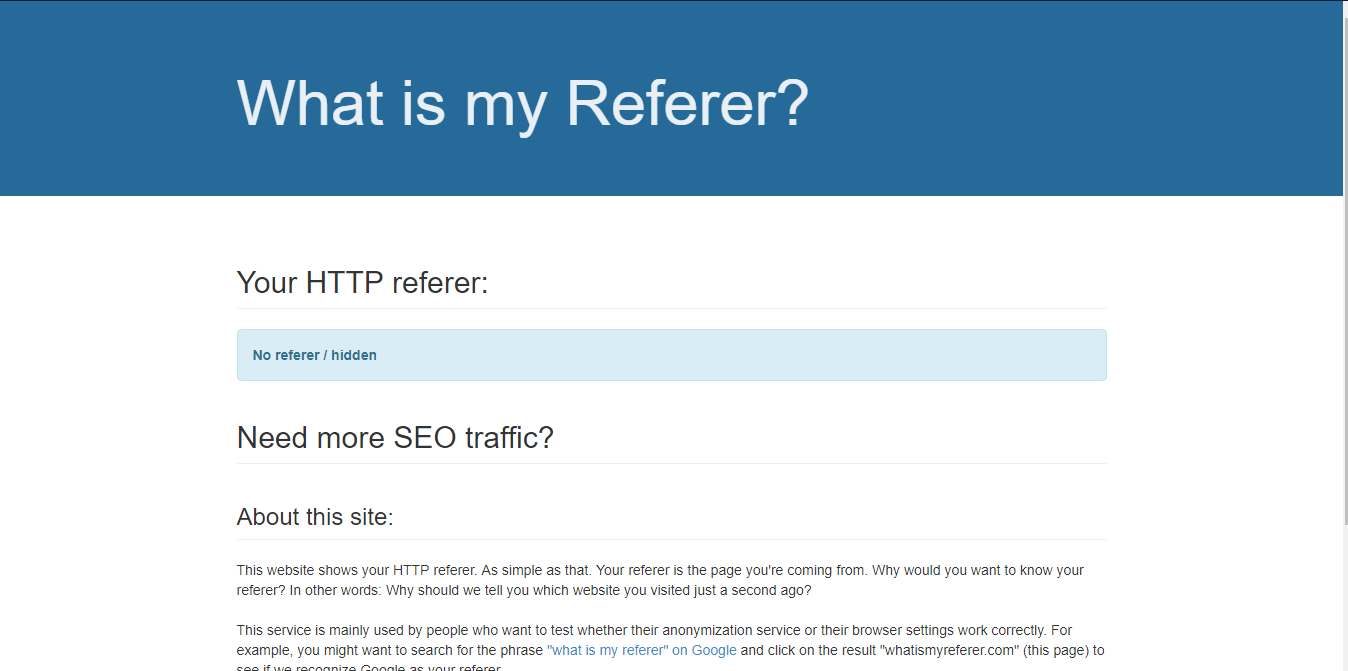Click the "Need more SEO traffic?" heading
The image size is (1348, 671).
(x=395, y=438)
